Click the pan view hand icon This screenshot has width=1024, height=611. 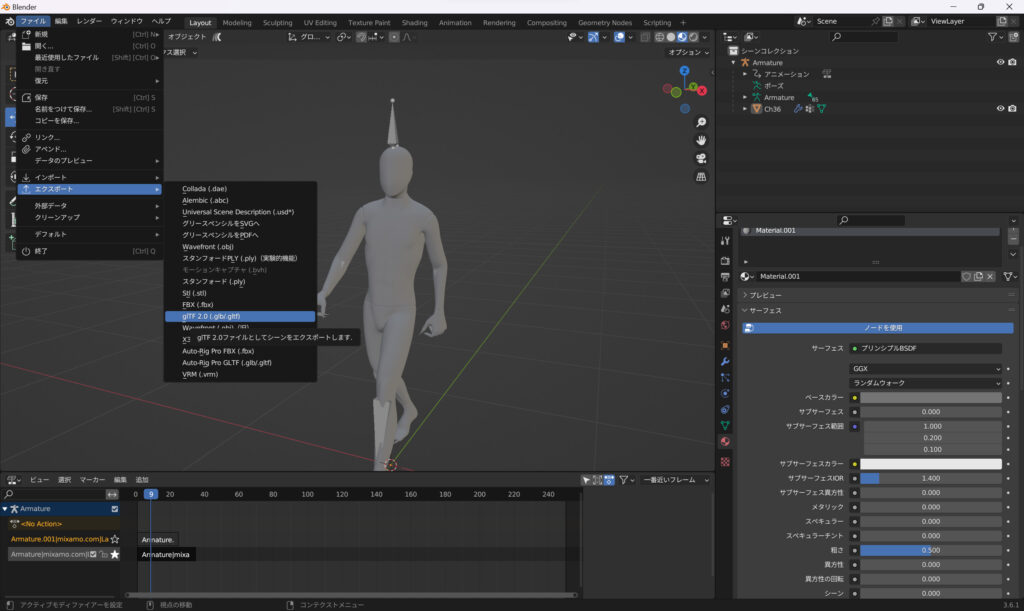click(701, 140)
